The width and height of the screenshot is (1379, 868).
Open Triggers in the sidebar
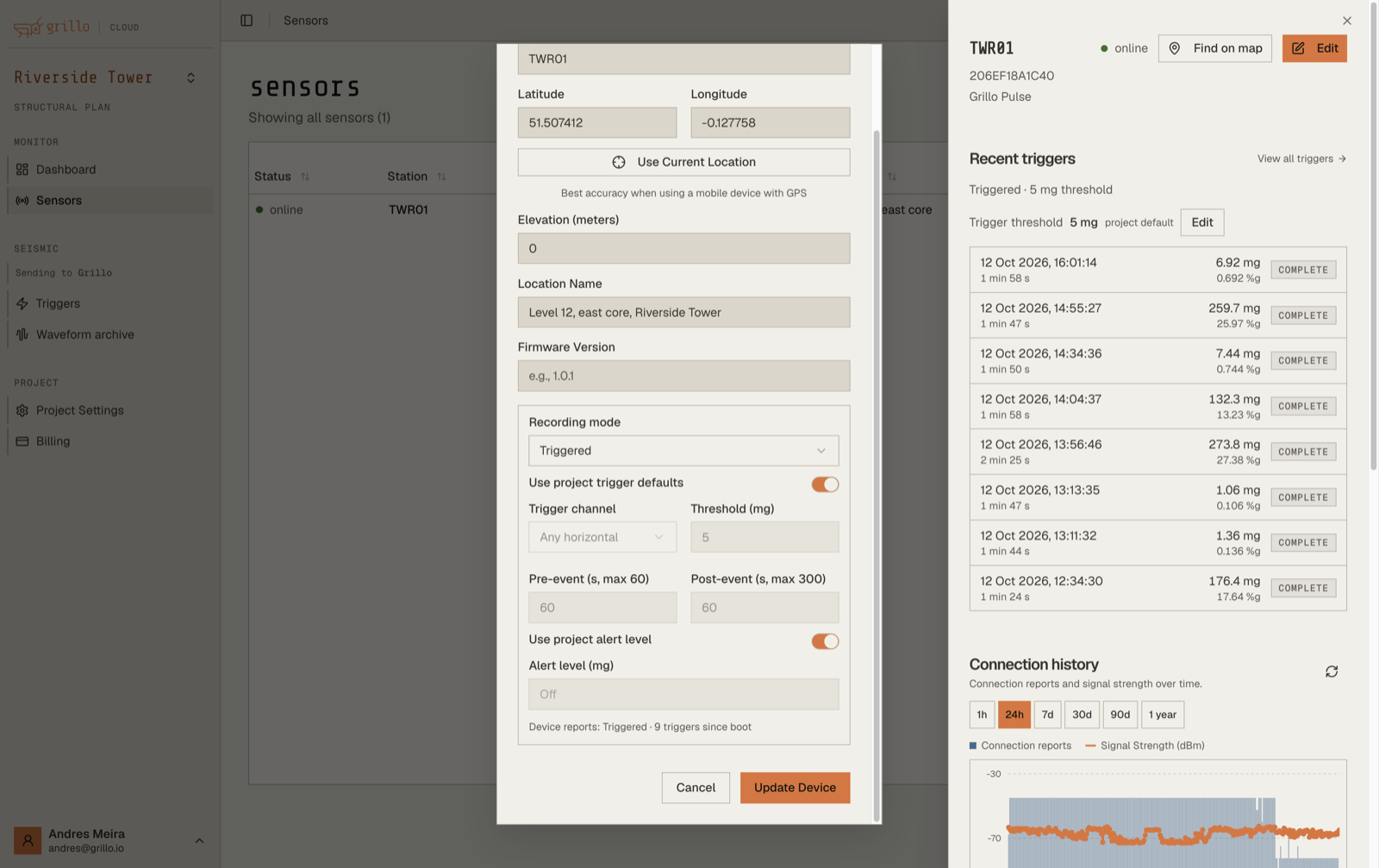tap(109, 303)
